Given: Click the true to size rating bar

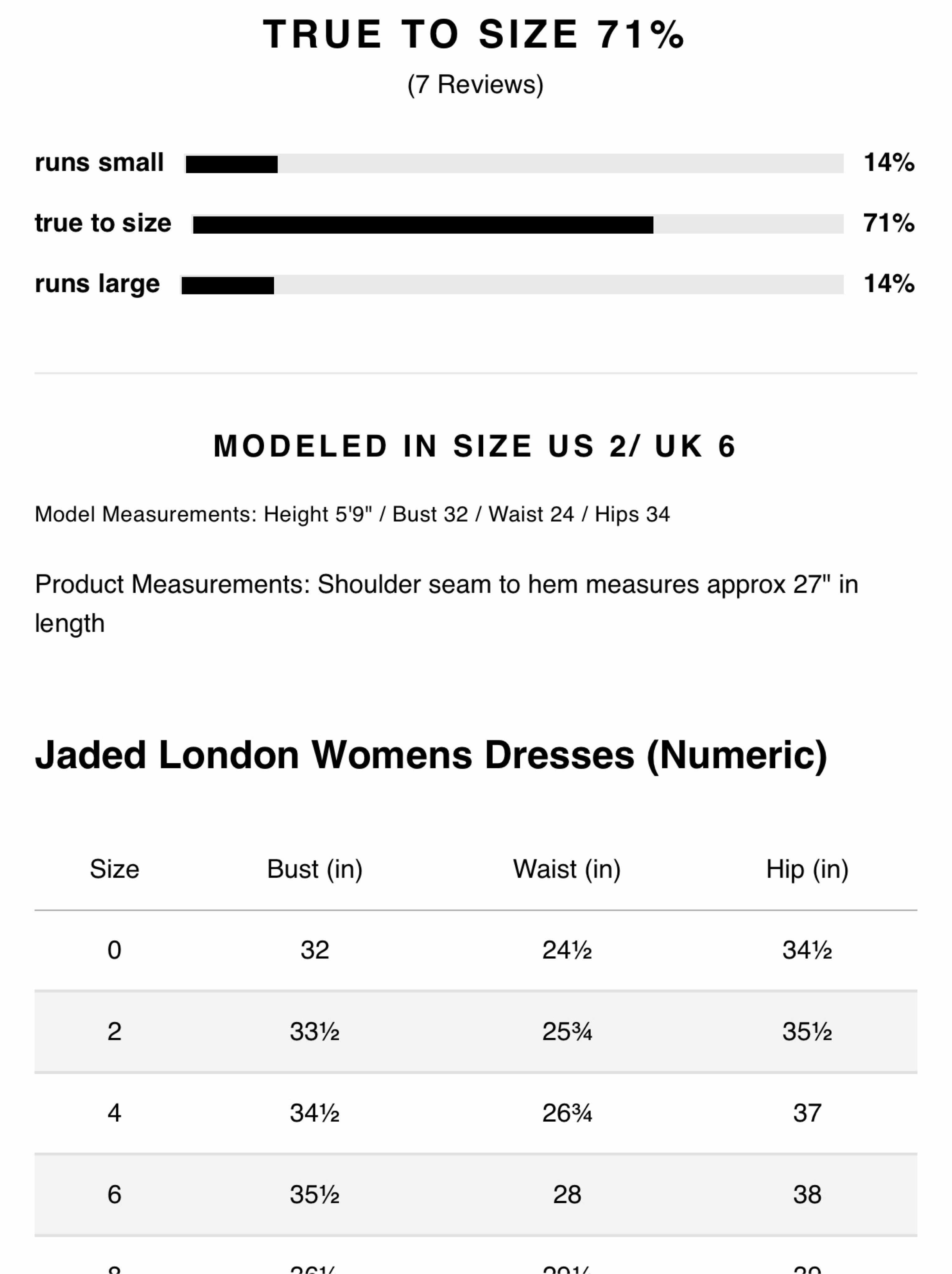Looking at the screenshot, I should click(518, 224).
